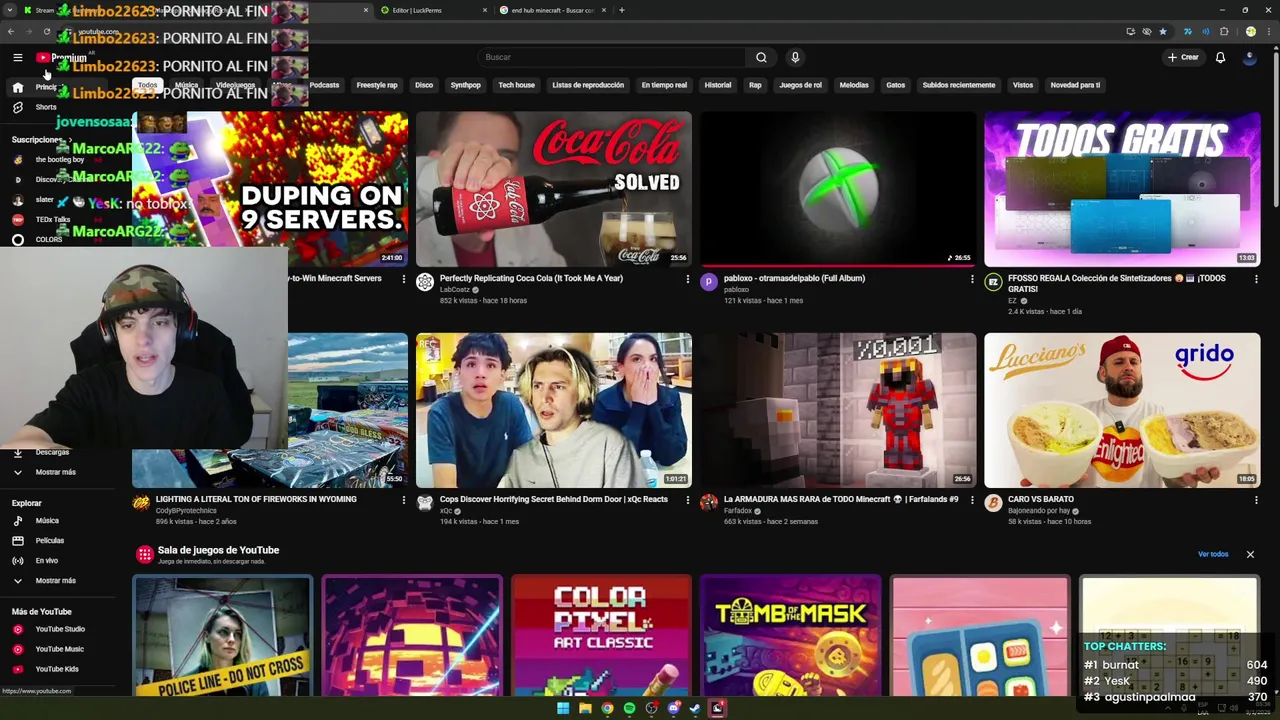Open the notifications bell
The width and height of the screenshot is (1280, 720).
[1220, 57]
